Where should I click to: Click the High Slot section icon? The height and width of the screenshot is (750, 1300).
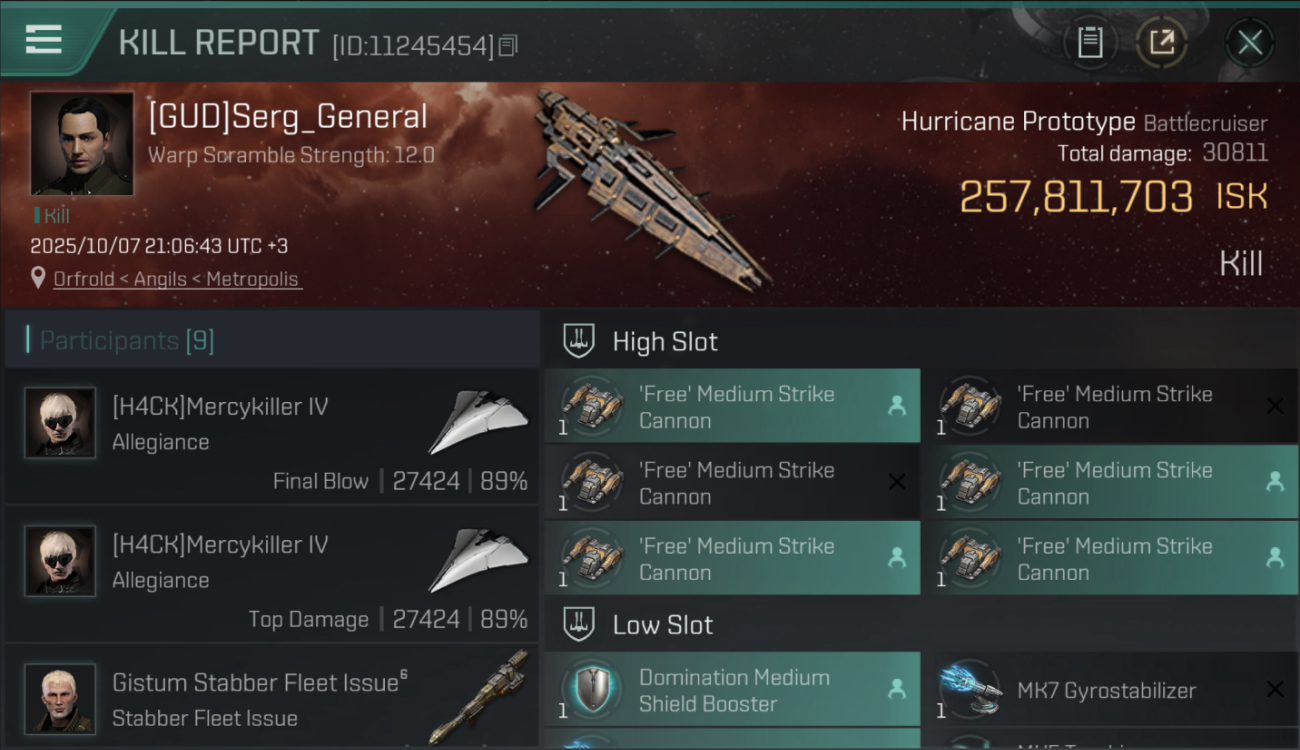(x=579, y=341)
